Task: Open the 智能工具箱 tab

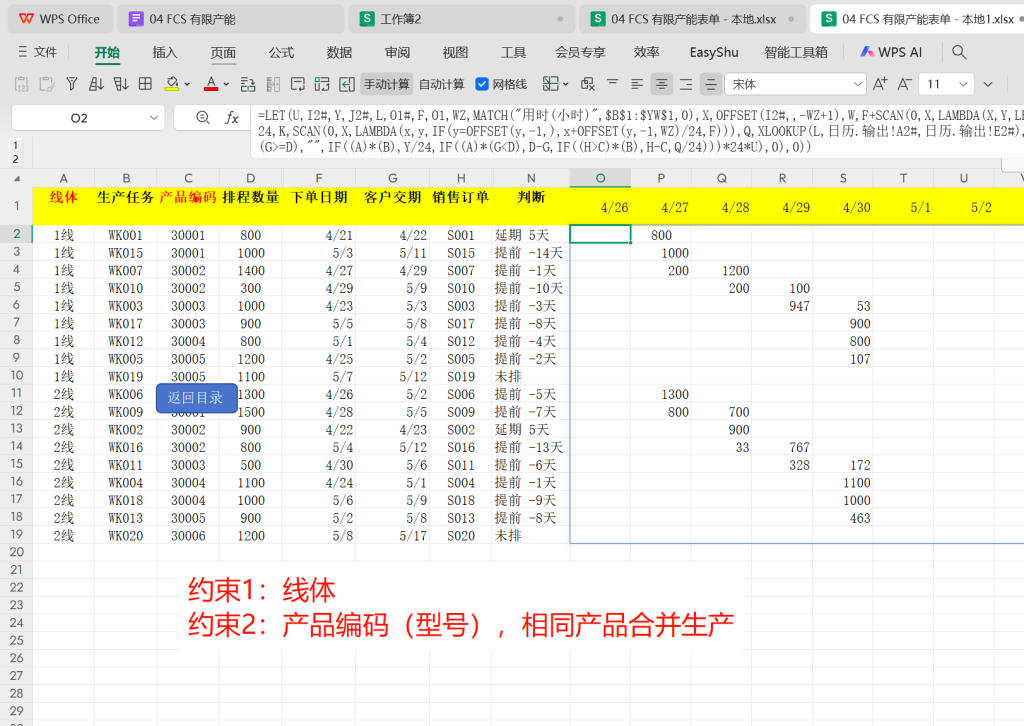Action: pos(795,52)
